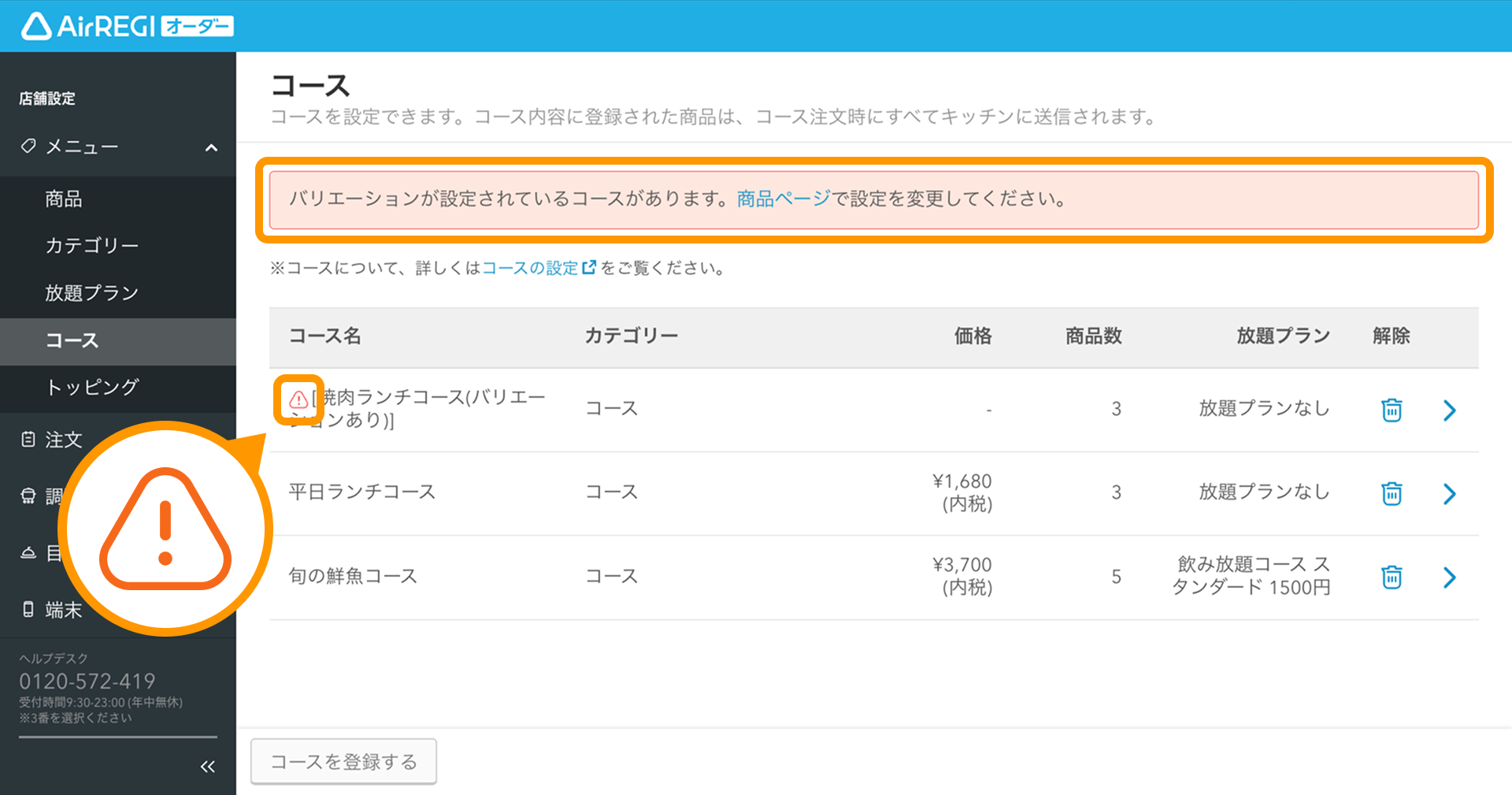Open the コースの設定 help link
The height and width of the screenshot is (795, 1512).
(530, 268)
